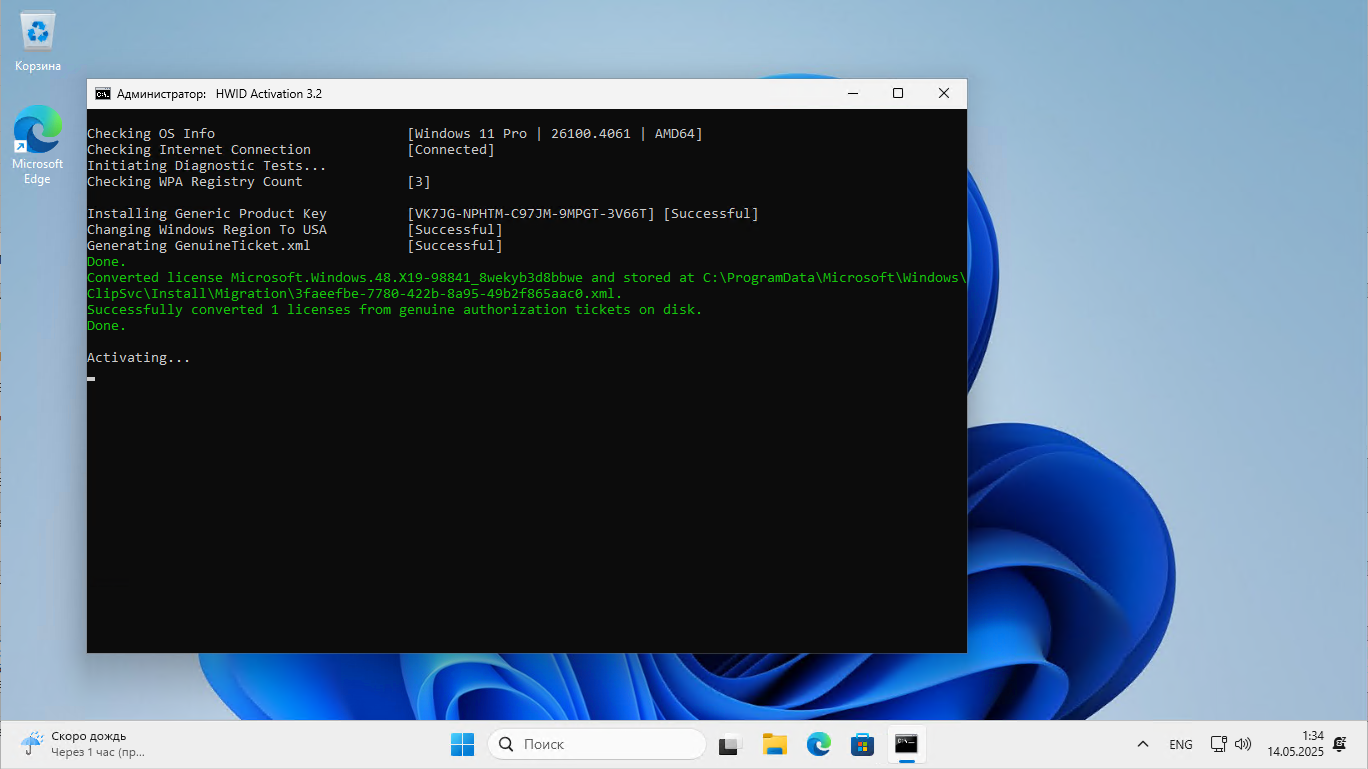Maximize the HWID Activation window
This screenshot has width=1368, height=769.
coord(898,93)
